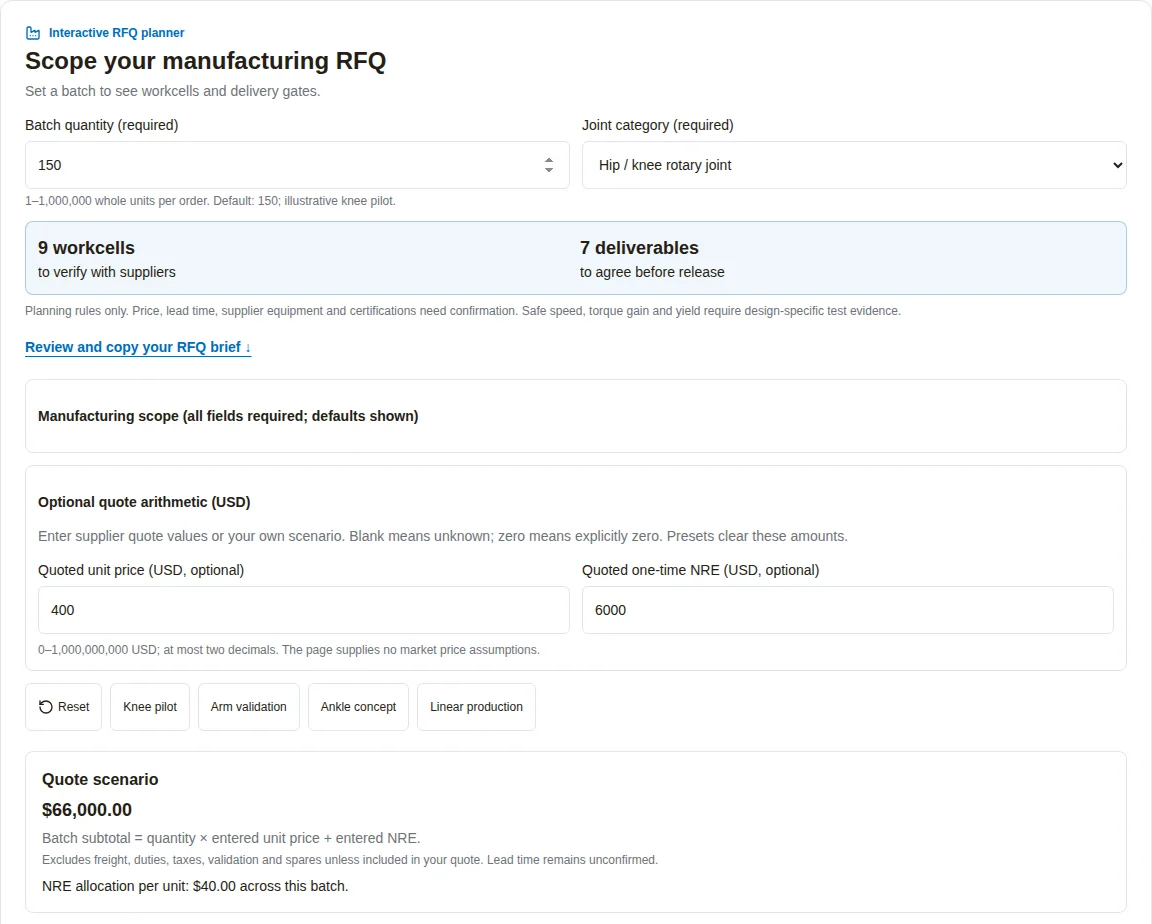Click the Quoted unit price field
Image resolution: width=1152 pixels, height=924 pixels.
tap(303, 610)
